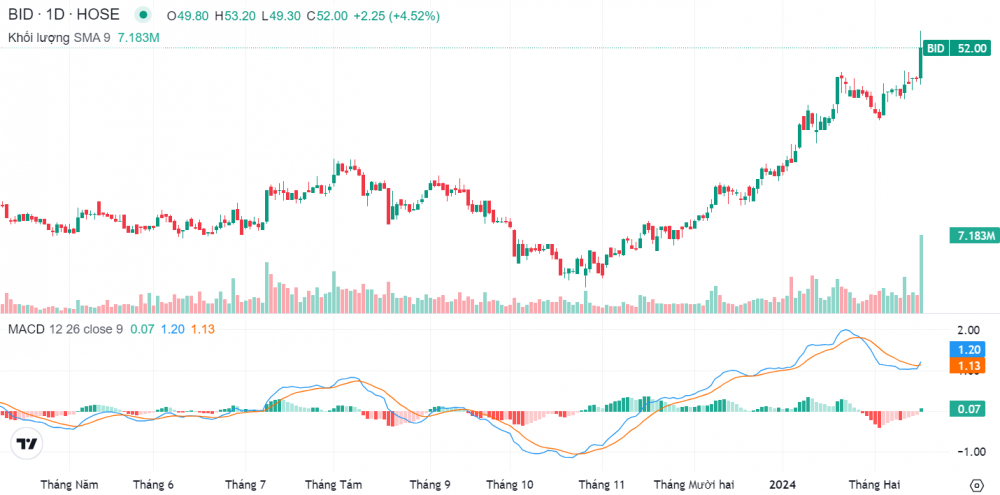
Task: Click the tallest volume bar at far right
Action: 920,273
